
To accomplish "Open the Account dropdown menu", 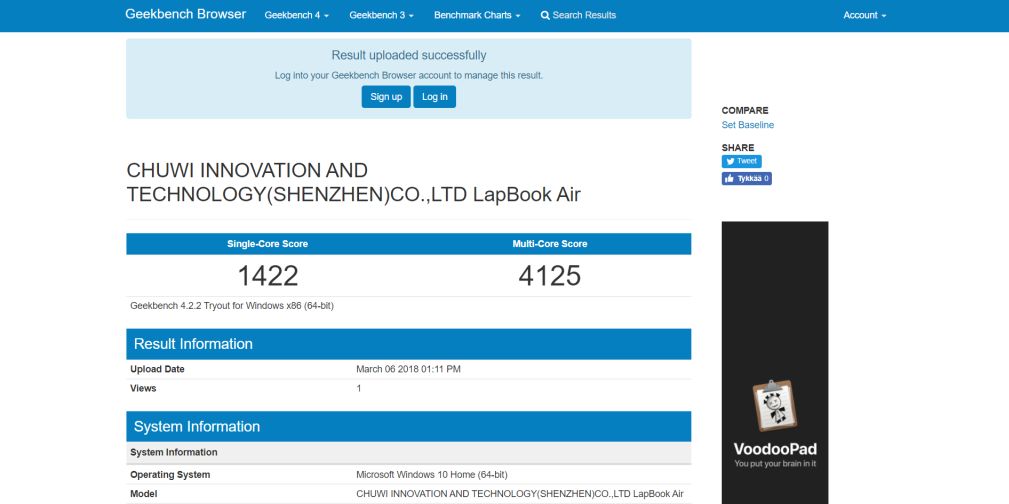I will click(865, 15).
